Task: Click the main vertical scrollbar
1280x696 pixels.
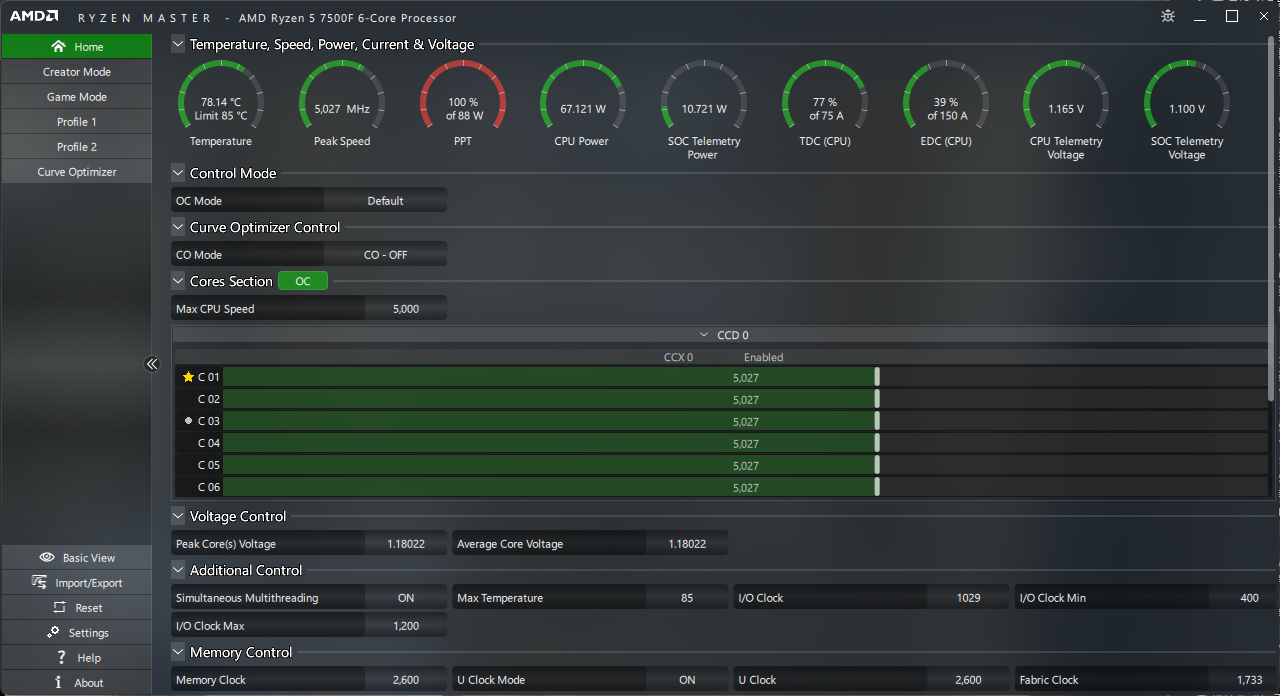Action: [1273, 220]
